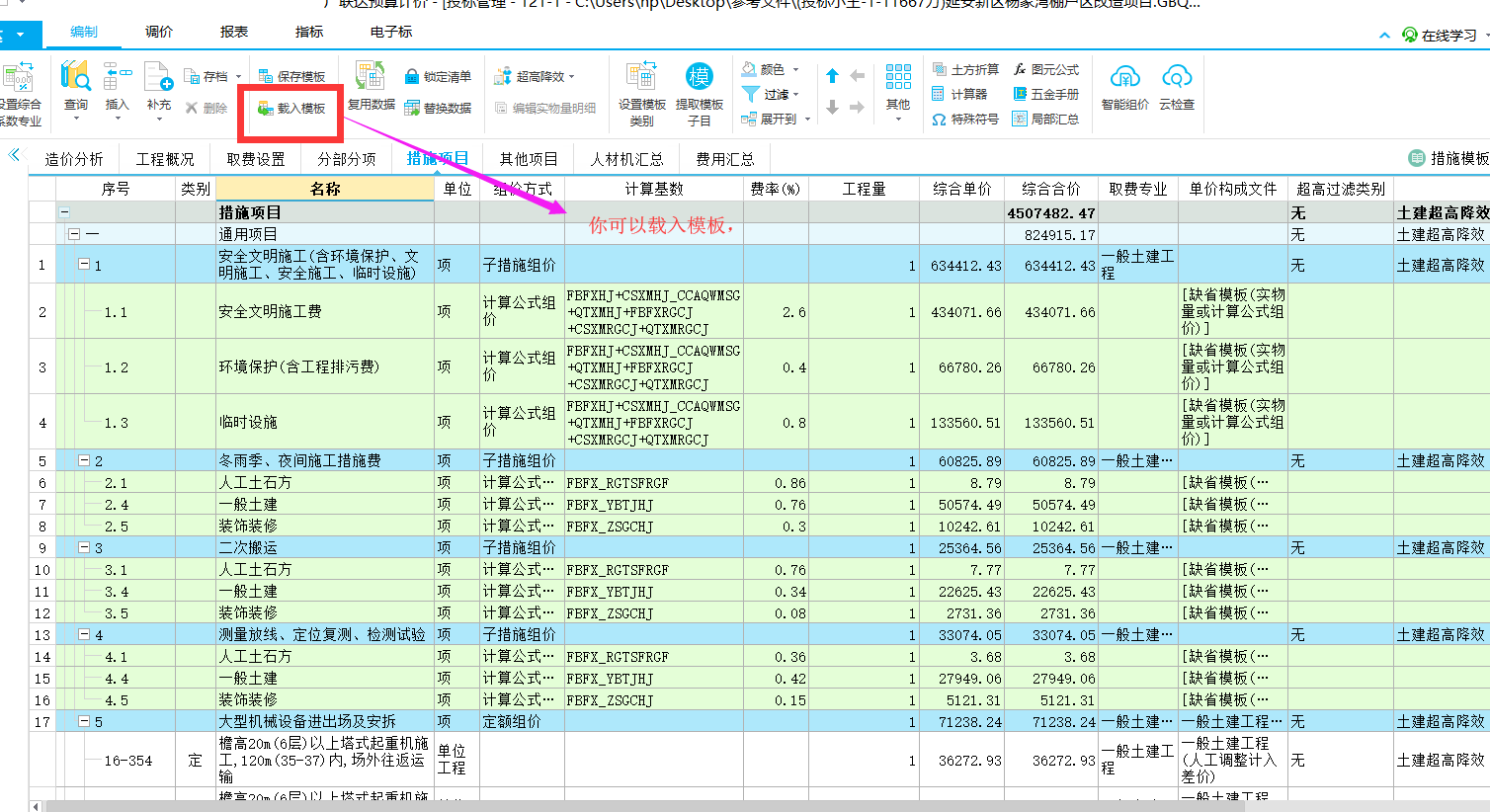The width and height of the screenshot is (1490, 812).
Task: Click 提取模板子目 icon
Action: (699, 76)
